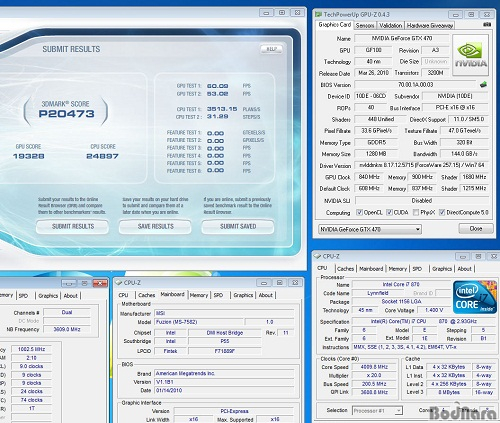Click the Memory Size 1280 MB field
This screenshot has height=423, width=500.
point(376,154)
